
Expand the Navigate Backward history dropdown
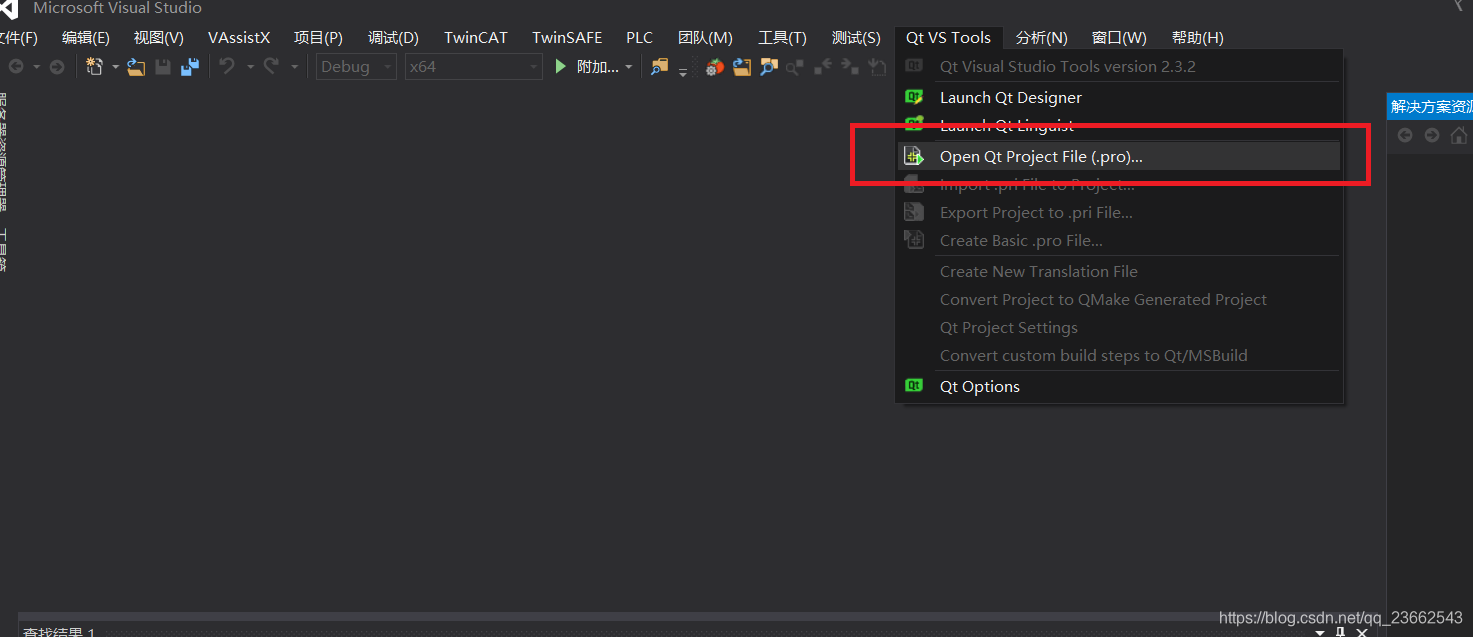36,67
